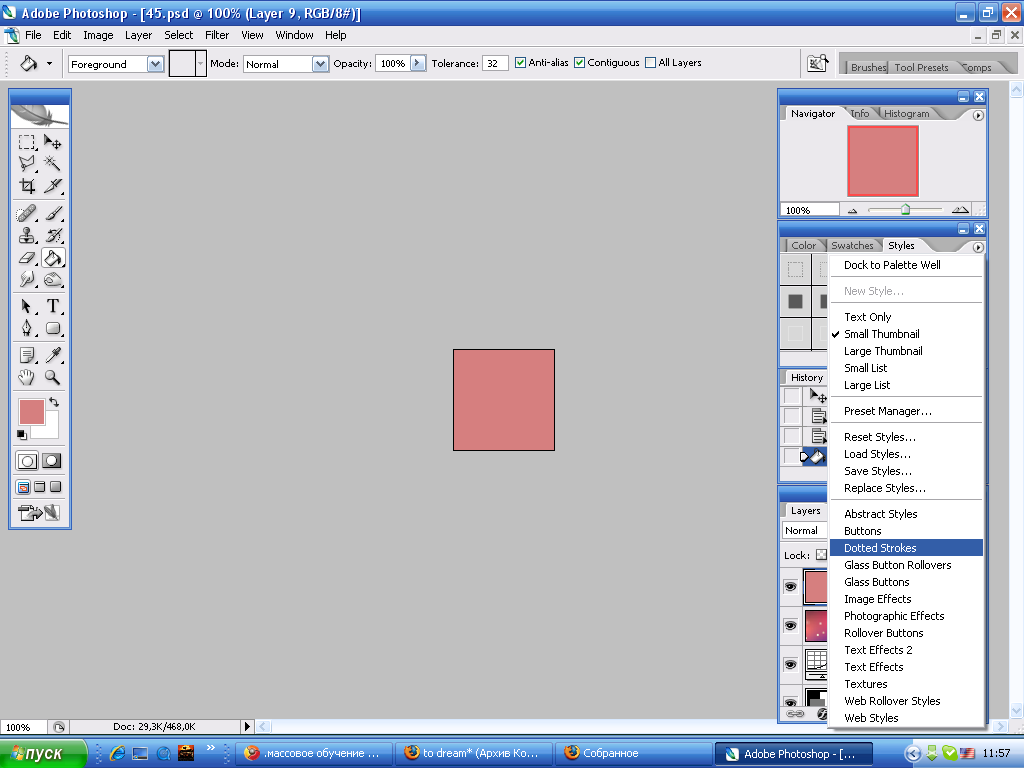Image resolution: width=1024 pixels, height=768 pixels.
Task: Select the Eraser tool
Action: 26,258
